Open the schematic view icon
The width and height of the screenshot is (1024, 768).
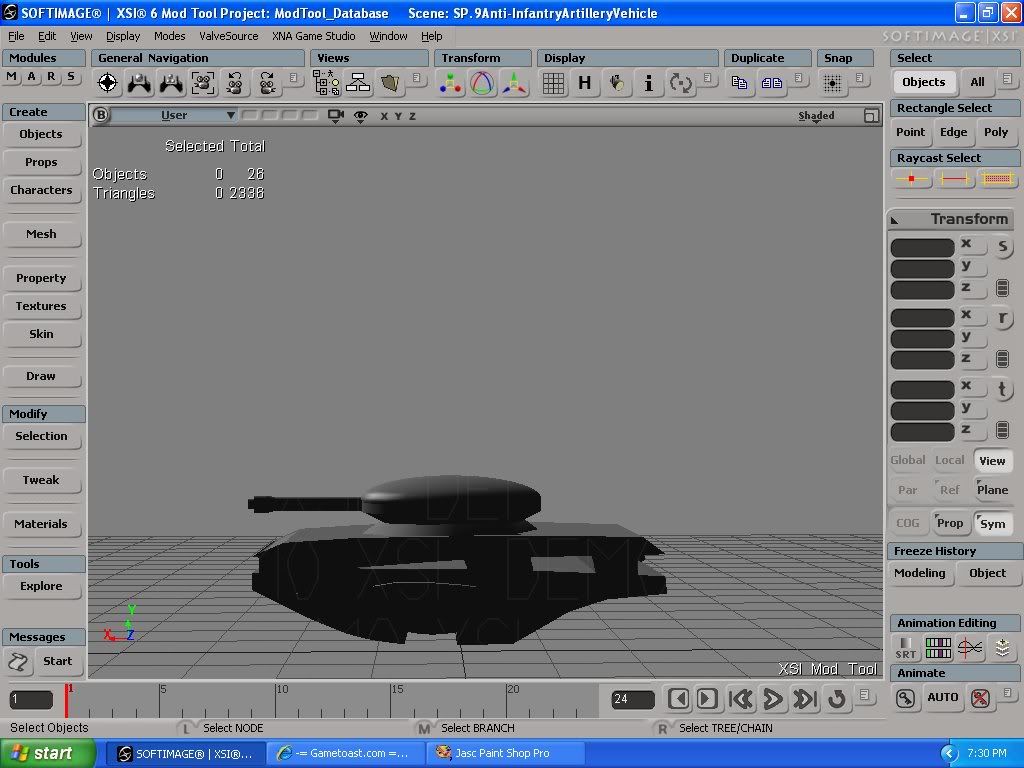coord(358,82)
